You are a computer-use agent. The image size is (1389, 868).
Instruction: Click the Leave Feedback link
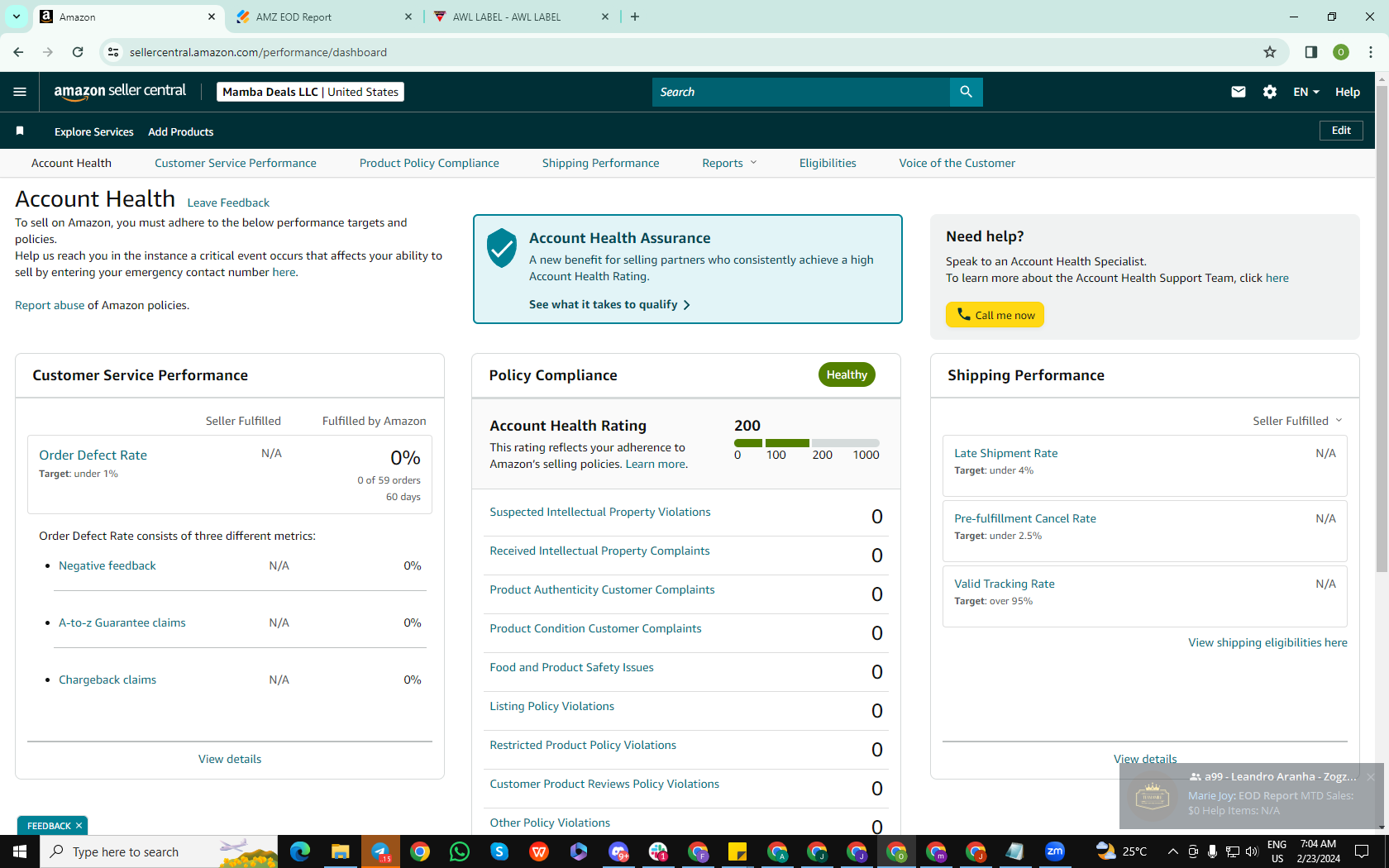pyautogui.click(x=228, y=203)
